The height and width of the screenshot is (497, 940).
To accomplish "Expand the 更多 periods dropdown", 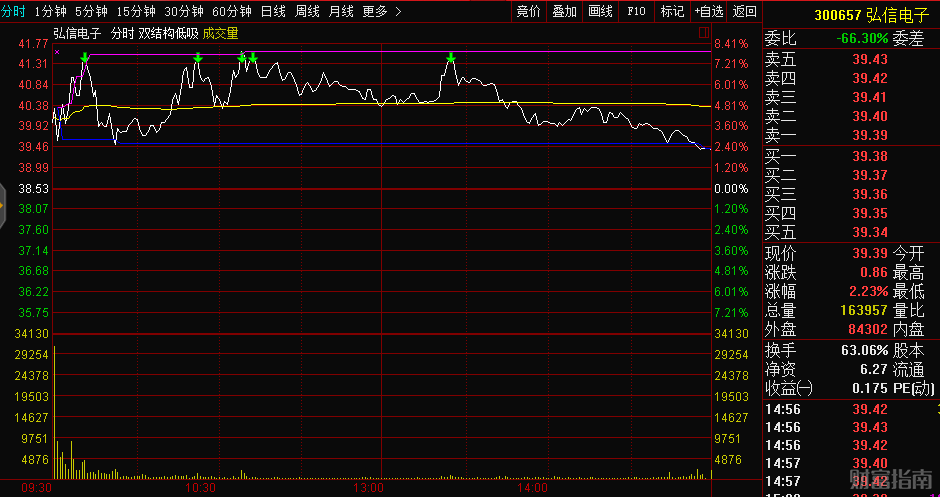I will coord(382,11).
